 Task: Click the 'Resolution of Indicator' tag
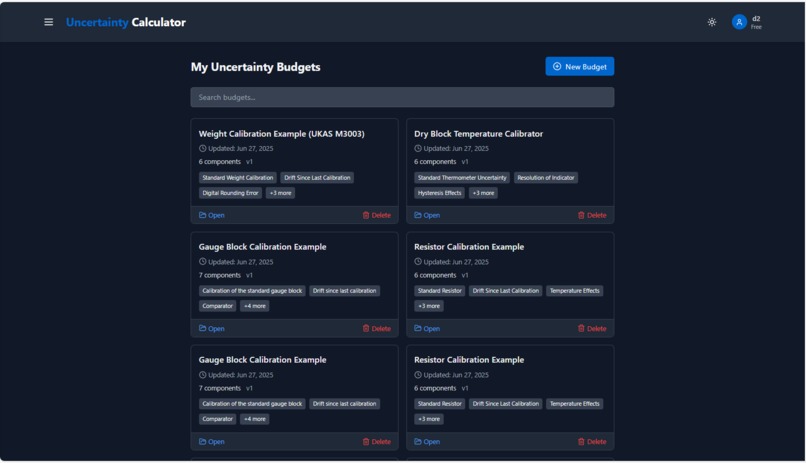545,178
